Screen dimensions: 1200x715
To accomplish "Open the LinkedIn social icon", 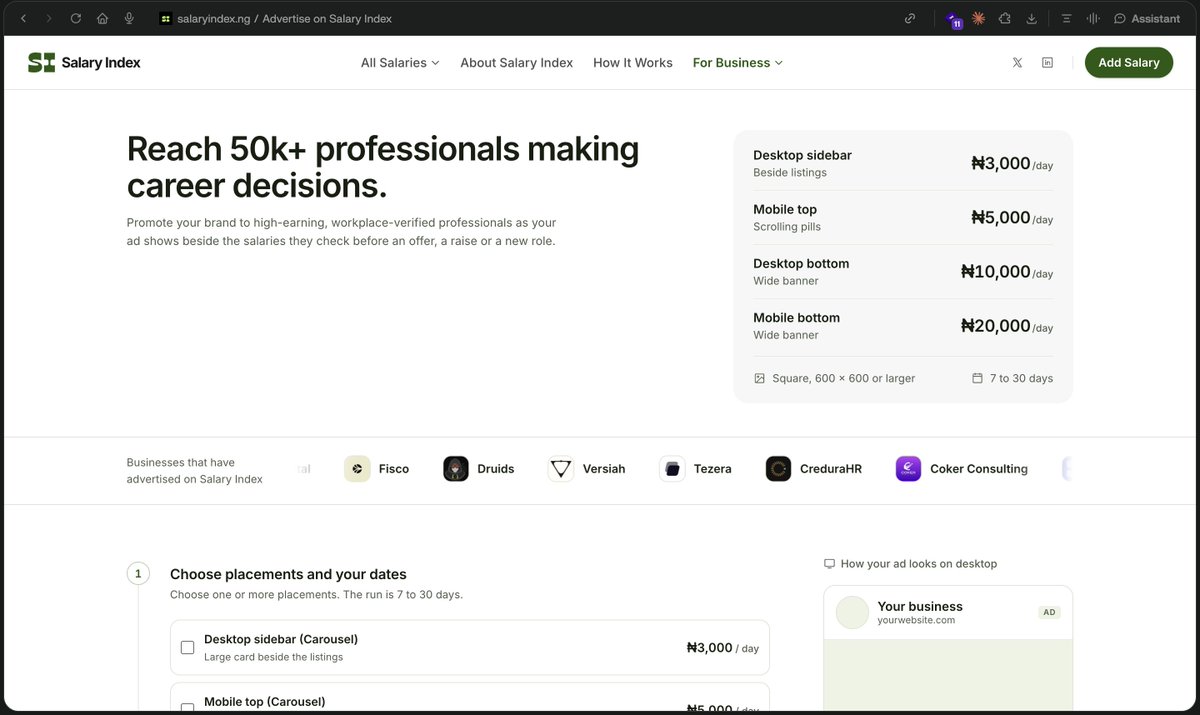I will tap(1047, 62).
